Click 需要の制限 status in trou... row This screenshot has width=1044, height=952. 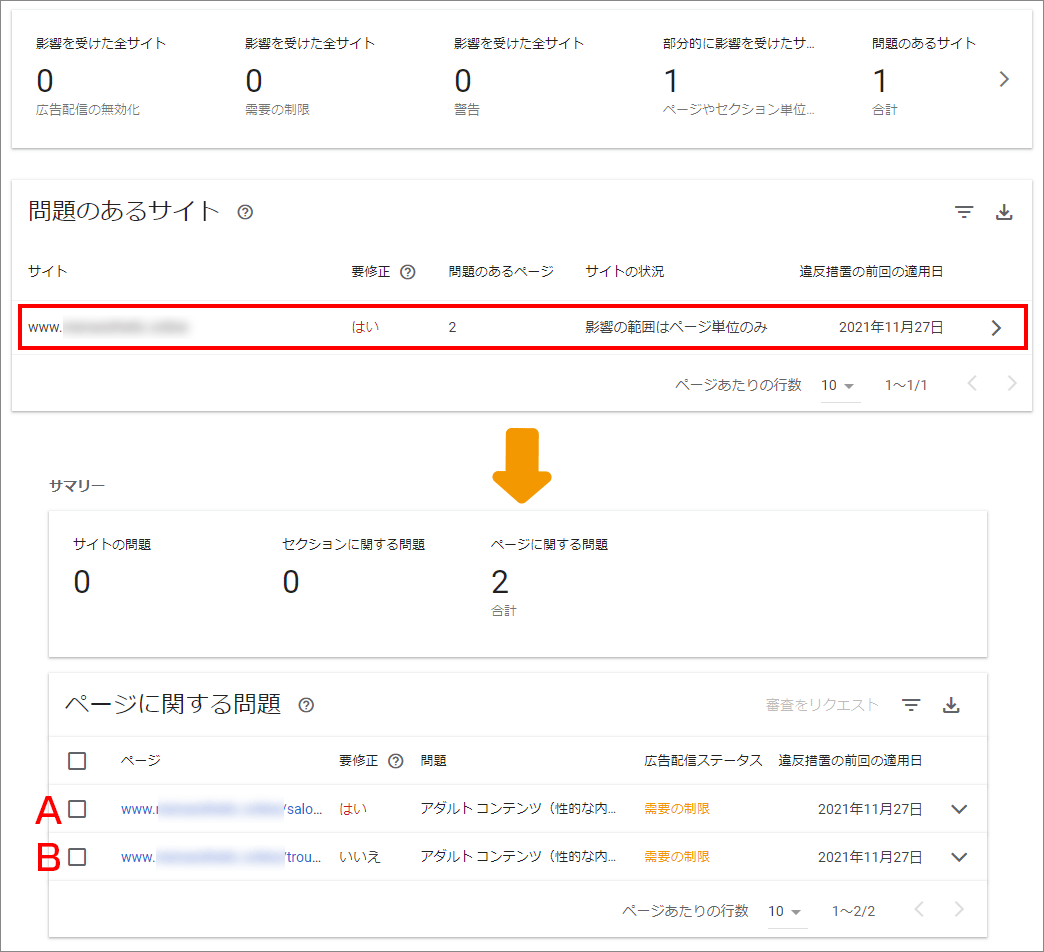click(x=676, y=857)
